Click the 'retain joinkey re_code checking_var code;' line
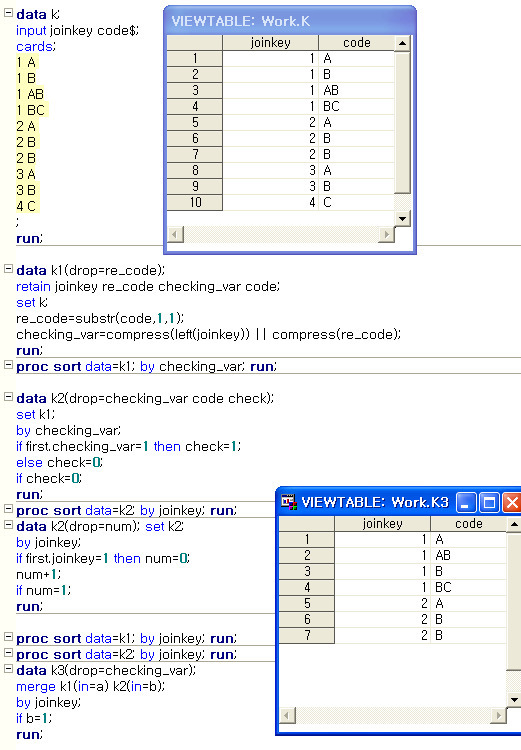This screenshot has width=521, height=750. pyautogui.click(x=148, y=287)
